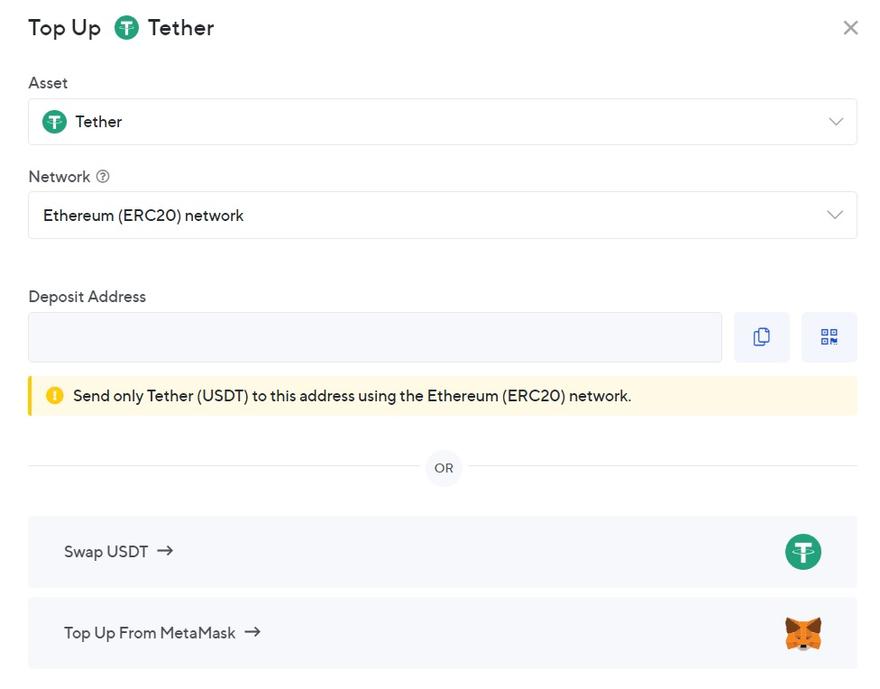This screenshot has width=880, height=689.
Task: Click the Network help question-mark icon
Action: (103, 177)
